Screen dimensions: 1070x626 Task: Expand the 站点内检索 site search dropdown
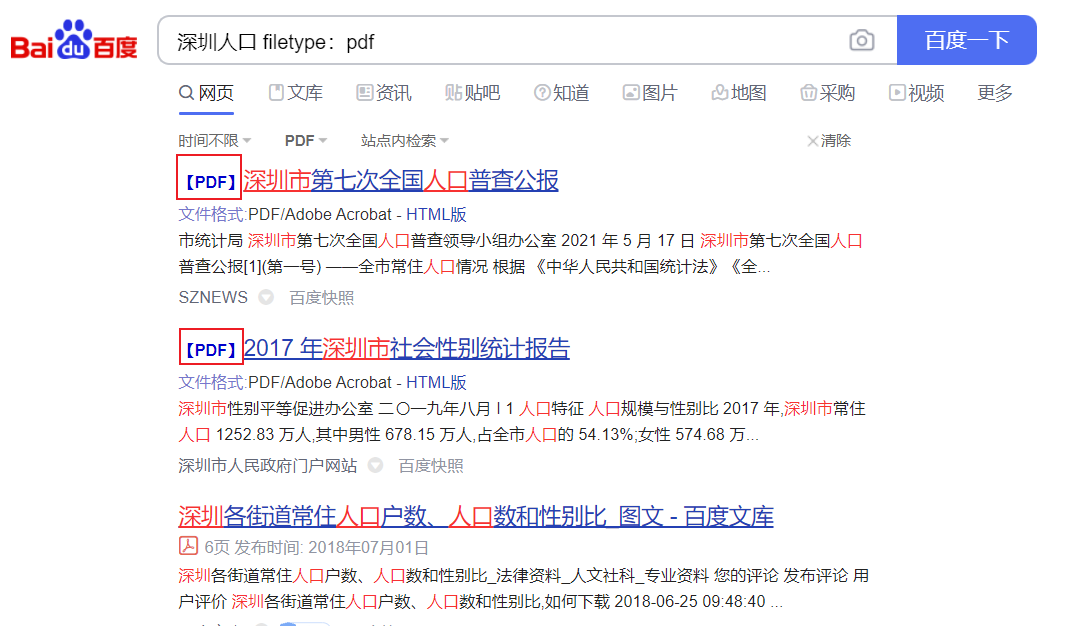pyautogui.click(x=403, y=140)
